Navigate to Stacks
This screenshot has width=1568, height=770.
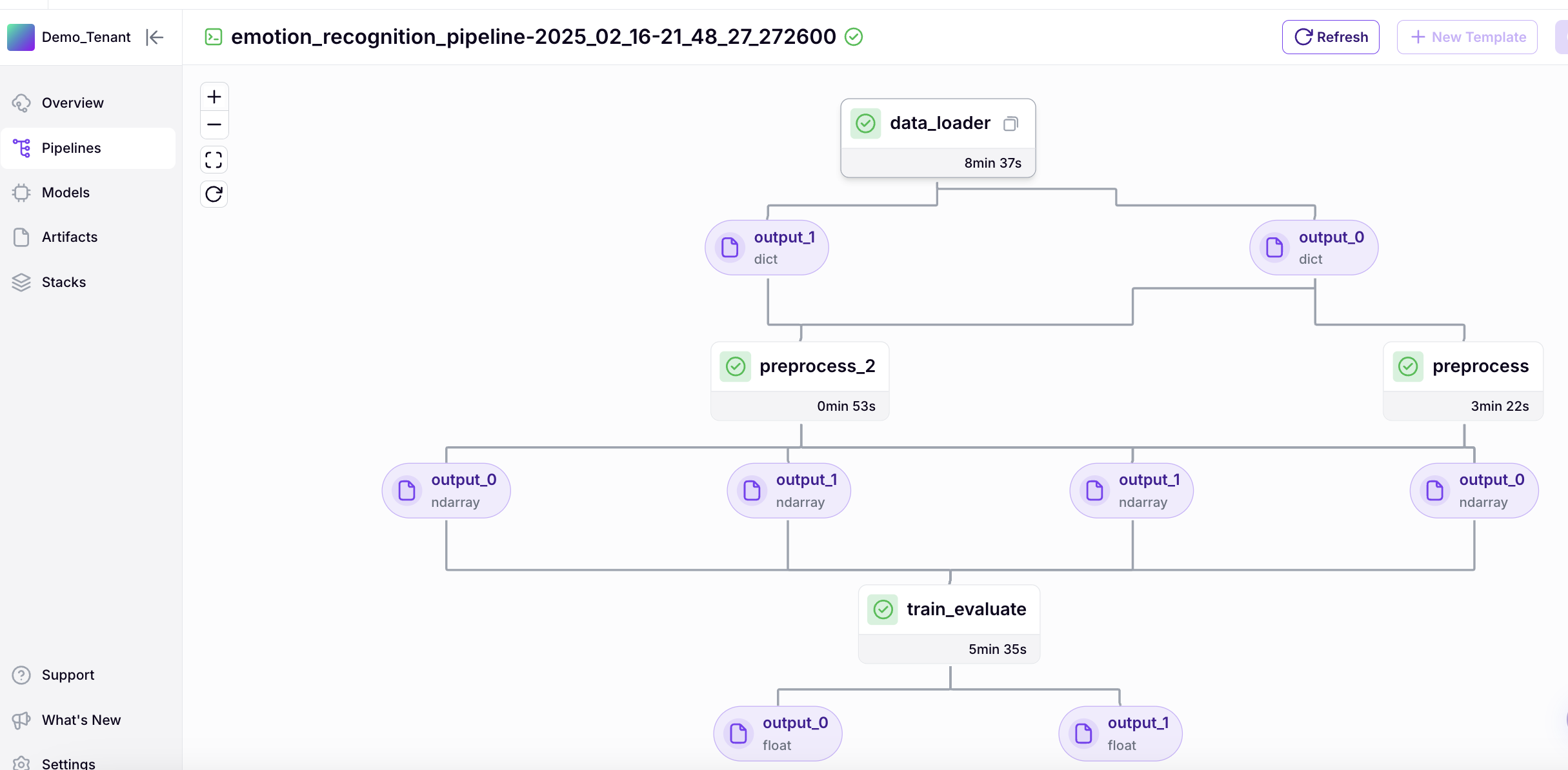pyautogui.click(x=63, y=282)
